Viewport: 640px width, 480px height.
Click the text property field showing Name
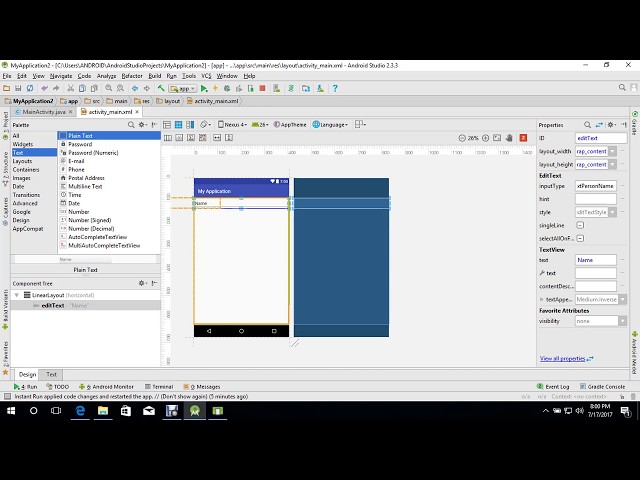(x=596, y=260)
